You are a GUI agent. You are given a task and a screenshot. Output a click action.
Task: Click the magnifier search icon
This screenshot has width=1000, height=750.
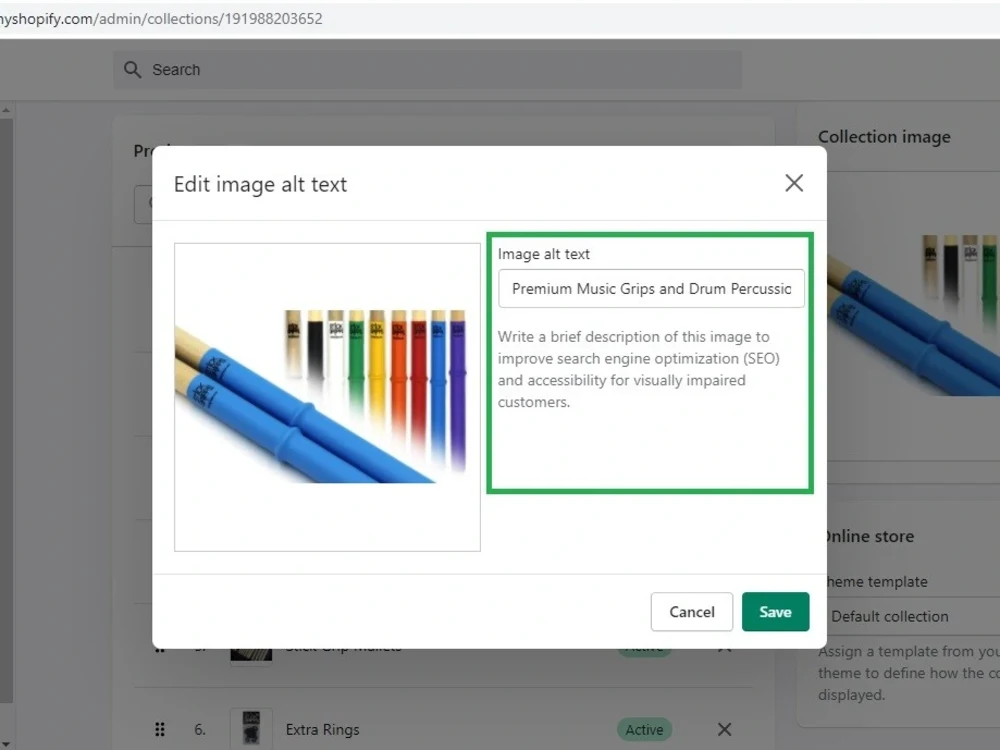tap(132, 70)
